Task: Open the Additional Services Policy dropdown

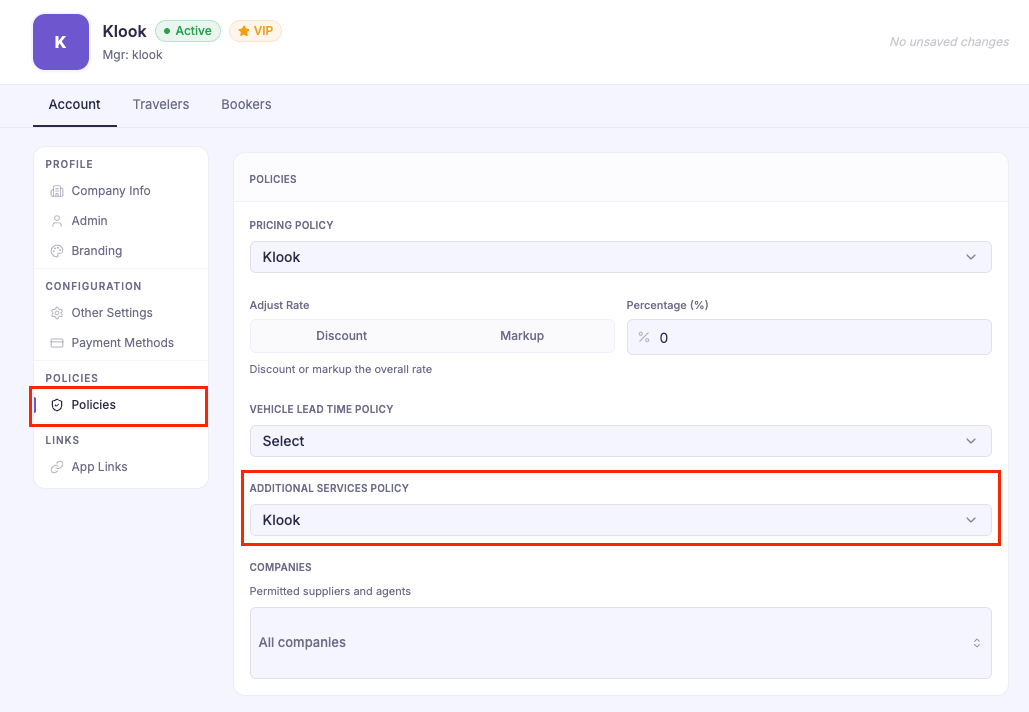Action: (620, 520)
